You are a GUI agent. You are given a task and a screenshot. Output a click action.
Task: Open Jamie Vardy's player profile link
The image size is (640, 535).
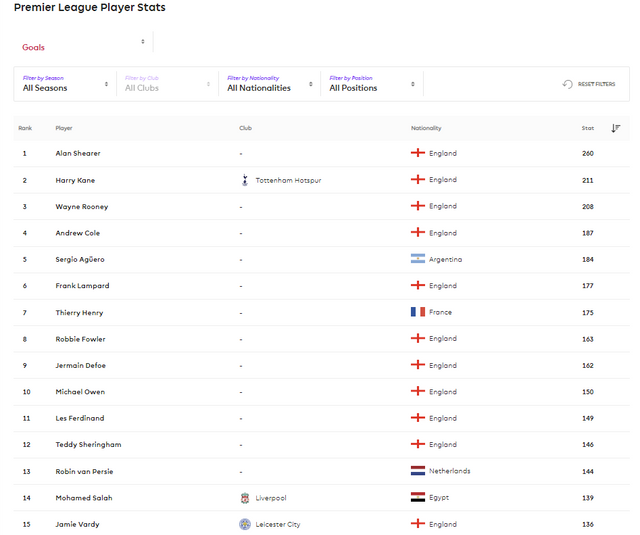tap(77, 524)
